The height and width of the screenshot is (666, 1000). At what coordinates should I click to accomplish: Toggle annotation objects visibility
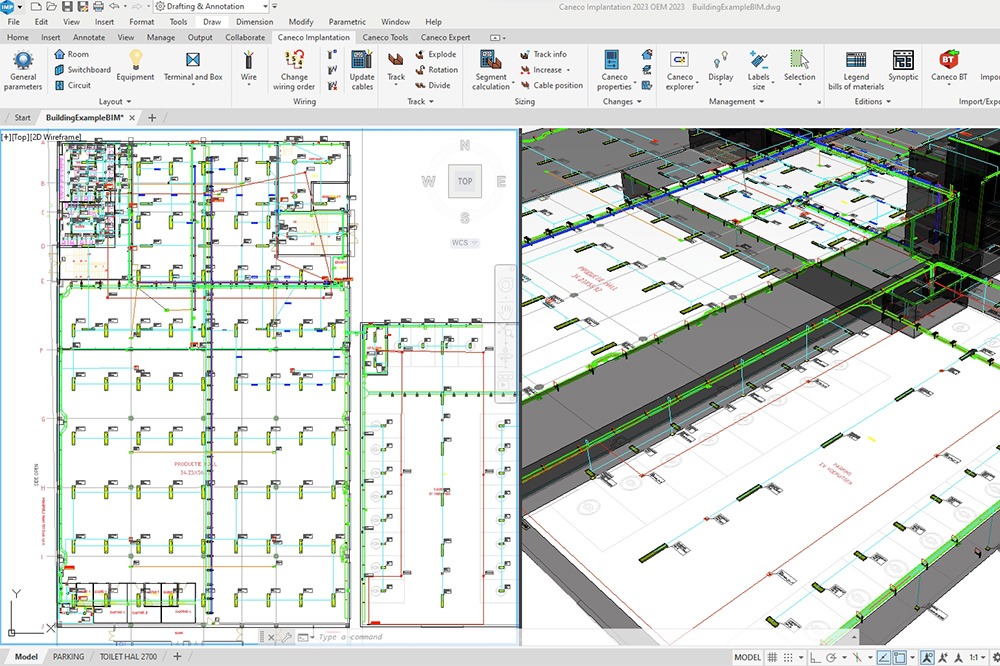tap(927, 657)
